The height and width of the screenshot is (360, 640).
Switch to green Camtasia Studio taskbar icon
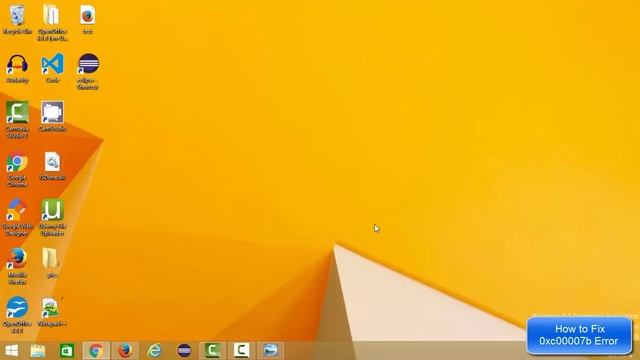[x=213, y=351]
